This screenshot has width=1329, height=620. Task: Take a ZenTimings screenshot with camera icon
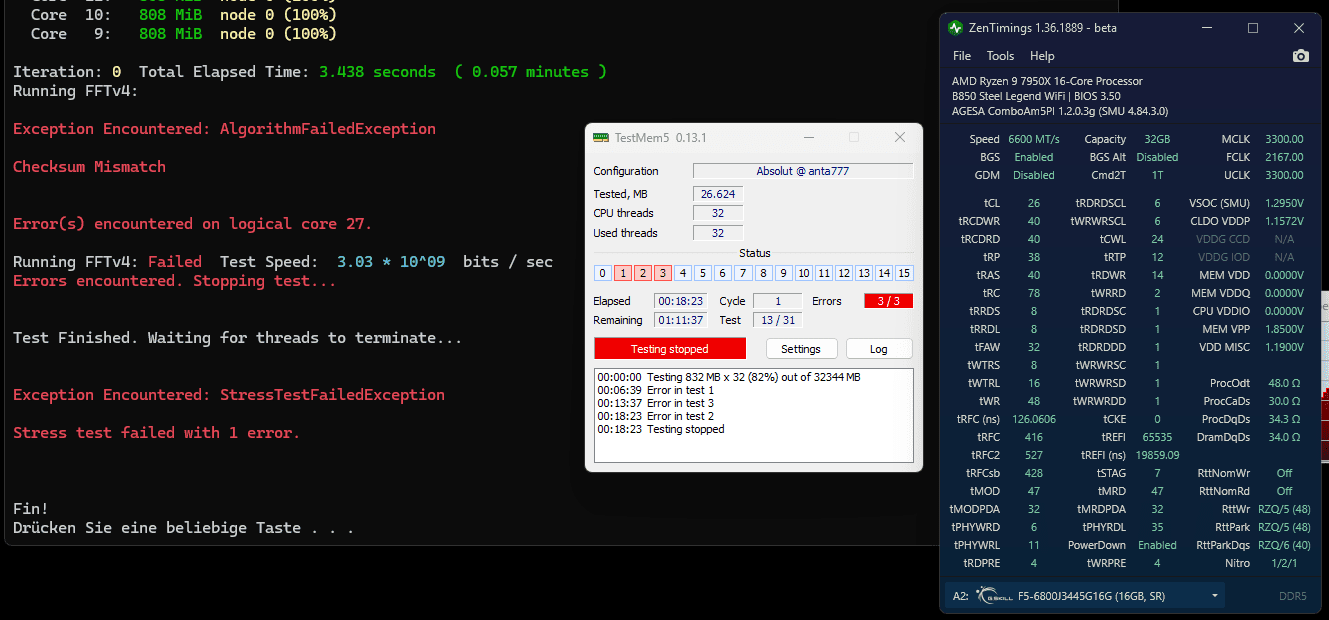pos(1300,56)
